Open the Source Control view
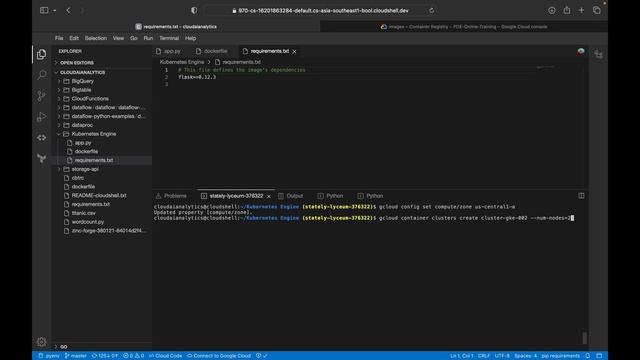This screenshot has width=640, height=360. coord(41,96)
